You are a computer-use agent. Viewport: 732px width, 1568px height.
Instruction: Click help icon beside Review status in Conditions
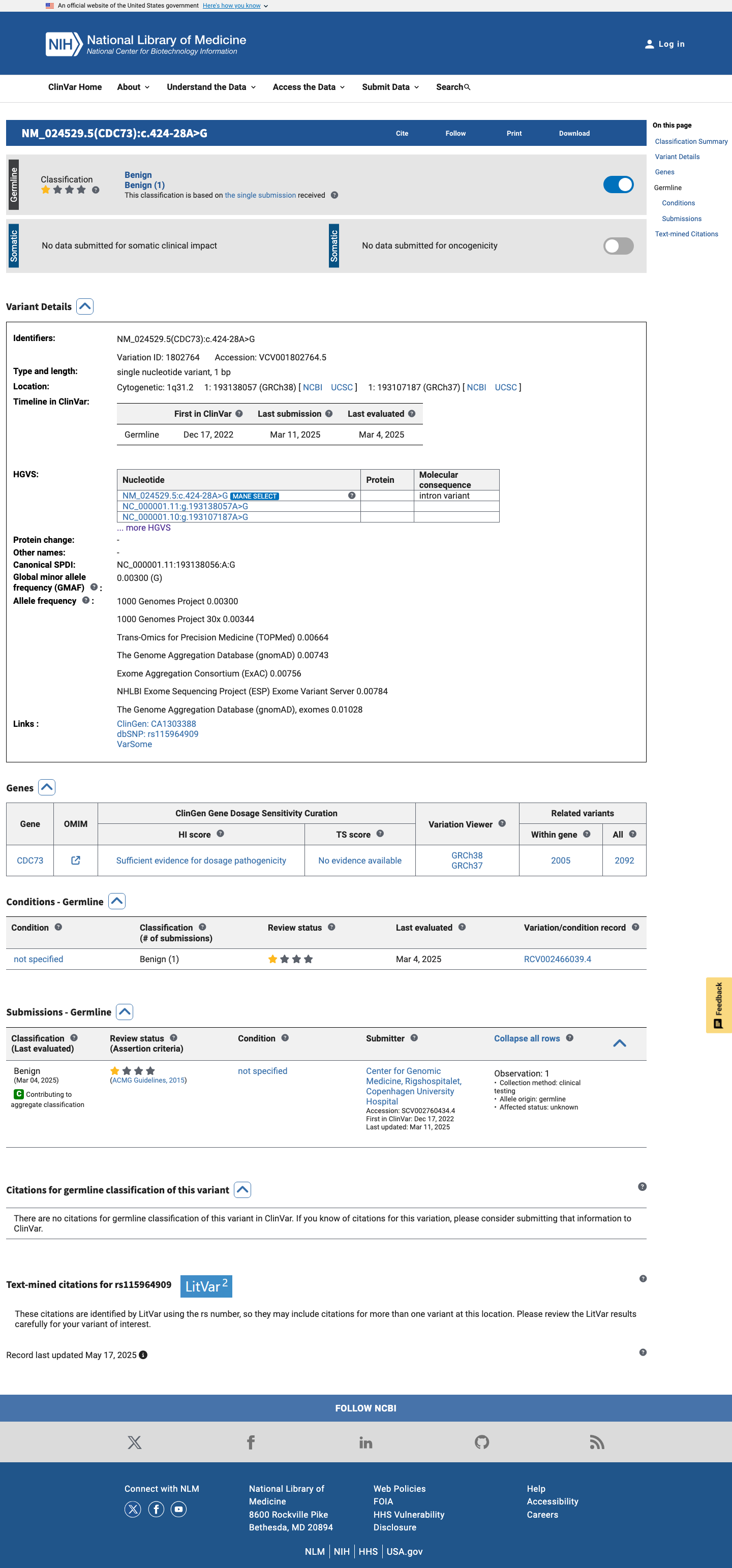tap(331, 927)
